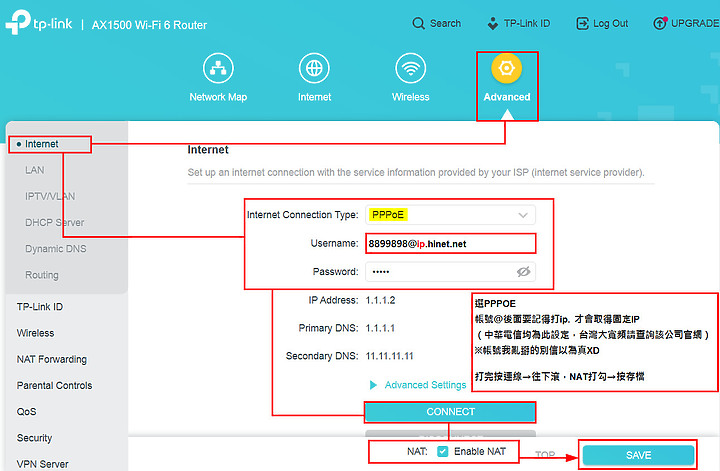Open NAT Forwarding sidebar section
Screen dimensions: 720x471
coord(52,359)
